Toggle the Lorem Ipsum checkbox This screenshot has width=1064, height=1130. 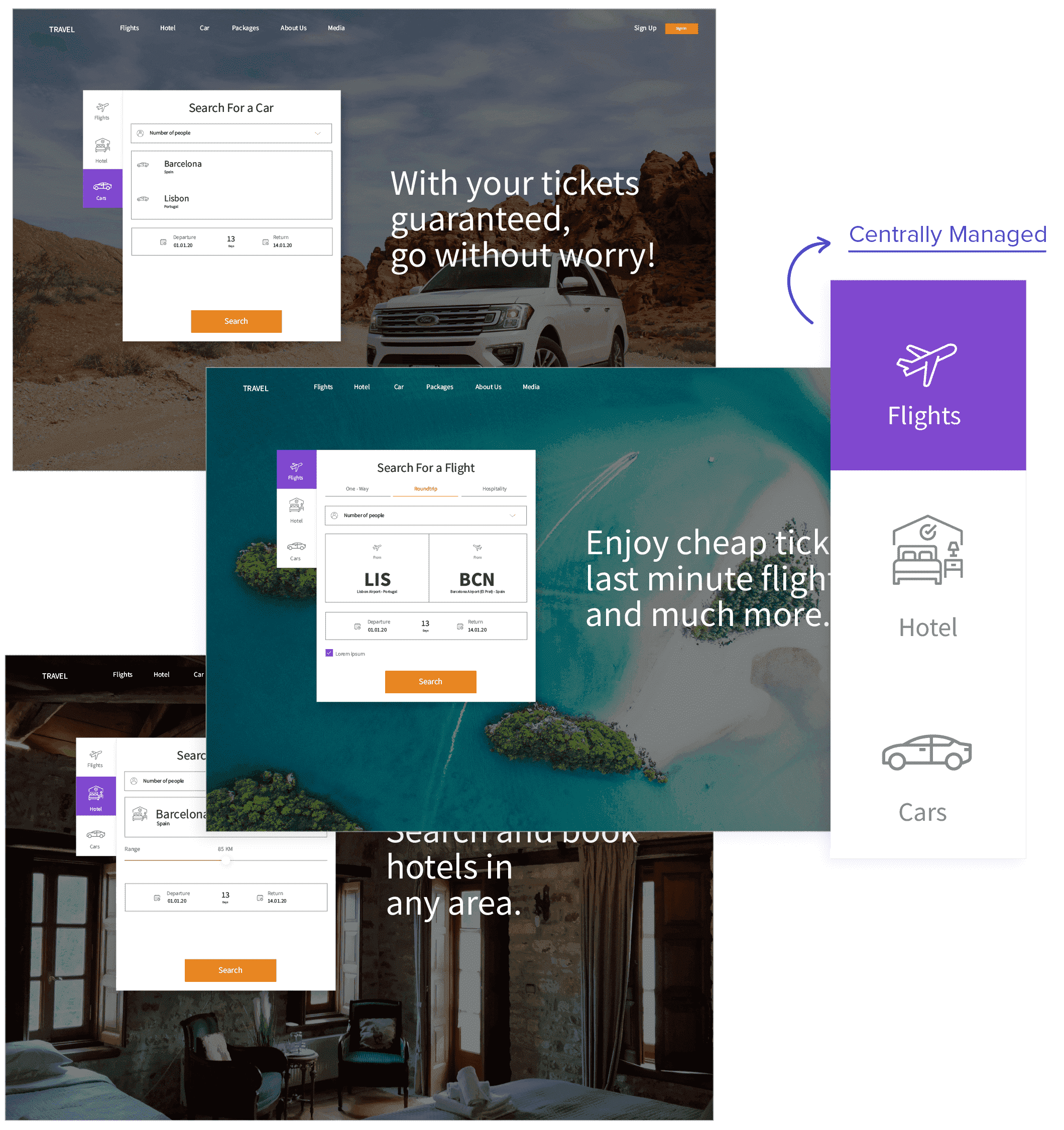tap(330, 652)
